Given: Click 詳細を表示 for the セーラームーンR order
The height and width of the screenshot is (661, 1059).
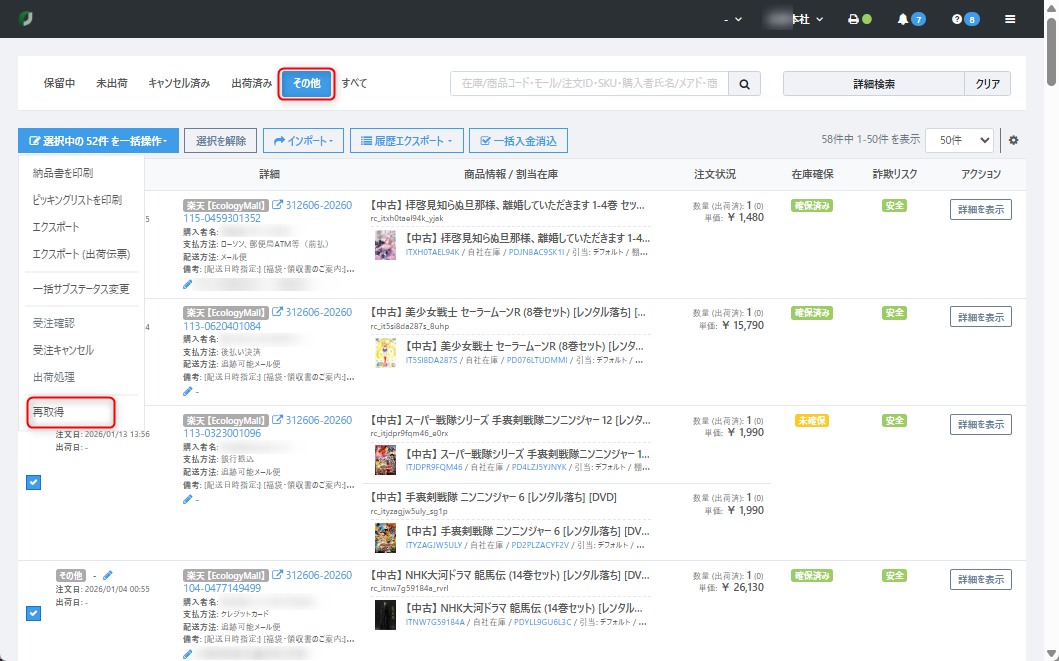Looking at the screenshot, I should coord(980,317).
